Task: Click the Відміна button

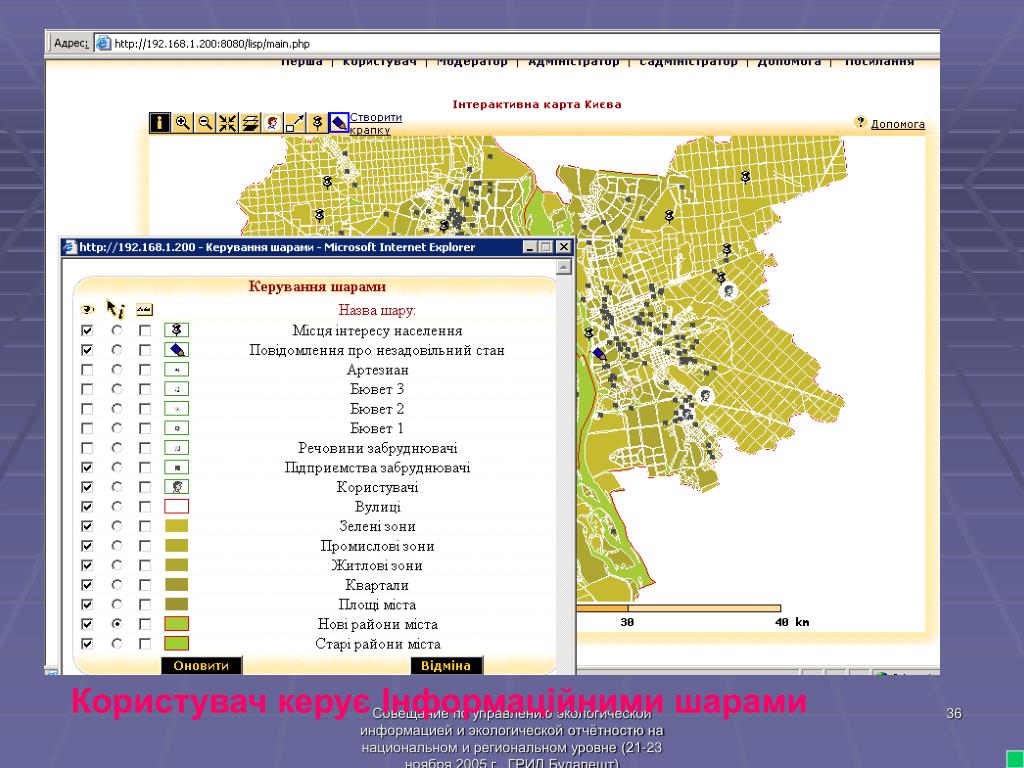Action: point(446,665)
